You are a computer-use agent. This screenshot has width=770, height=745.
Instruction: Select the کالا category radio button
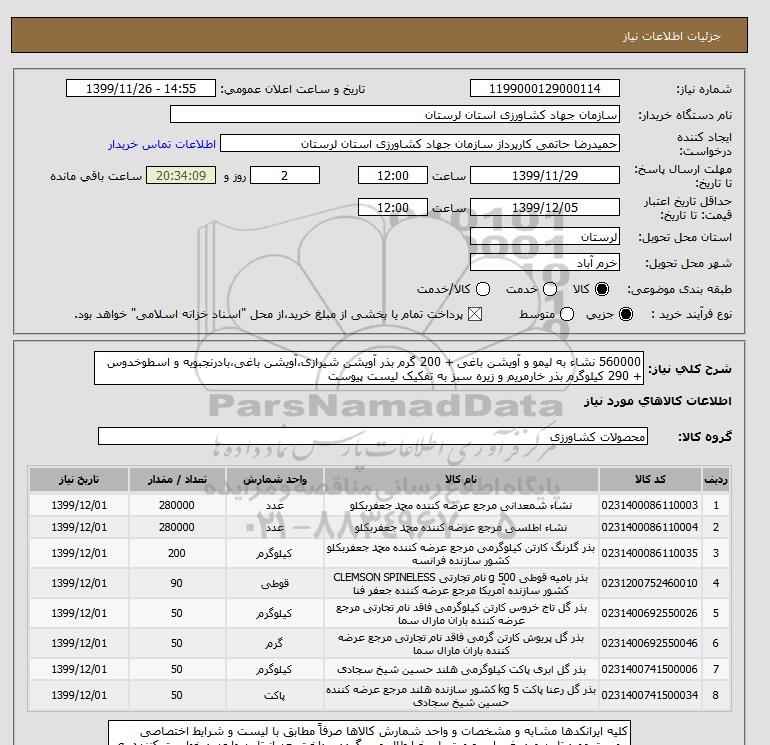pyautogui.click(x=602, y=289)
